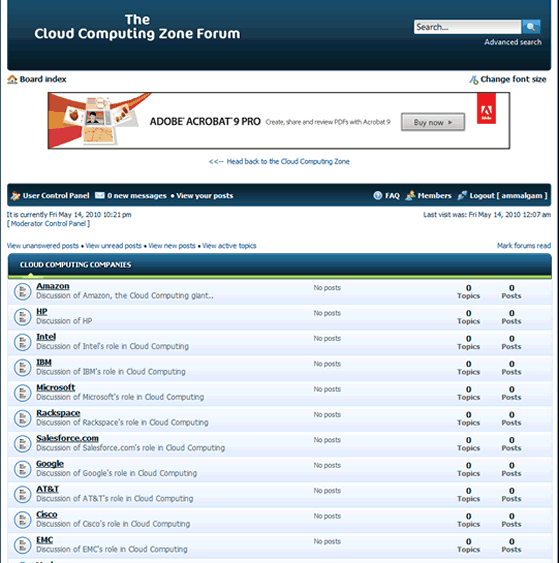The image size is (559, 563).
Task: Click the Rackspace forum status icon
Action: 22,418
